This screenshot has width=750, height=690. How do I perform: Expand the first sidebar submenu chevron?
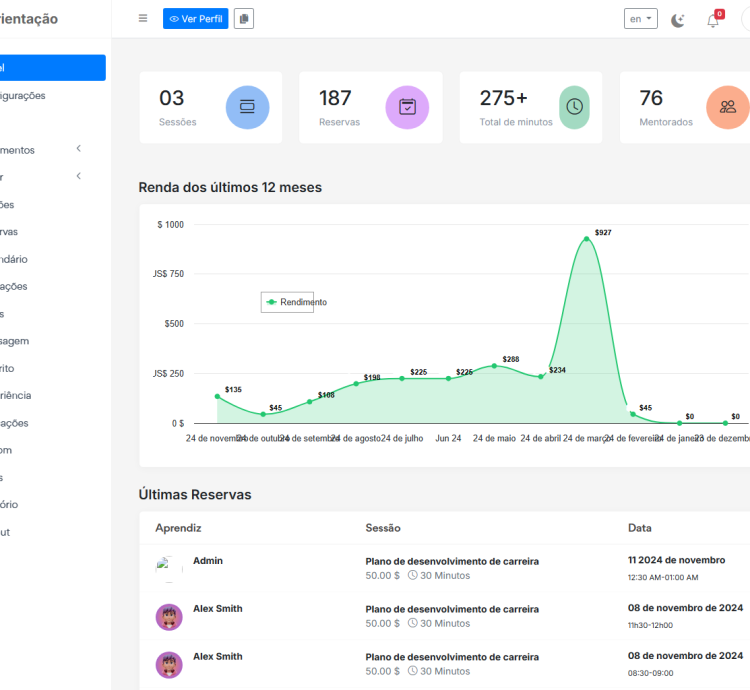[79, 150]
